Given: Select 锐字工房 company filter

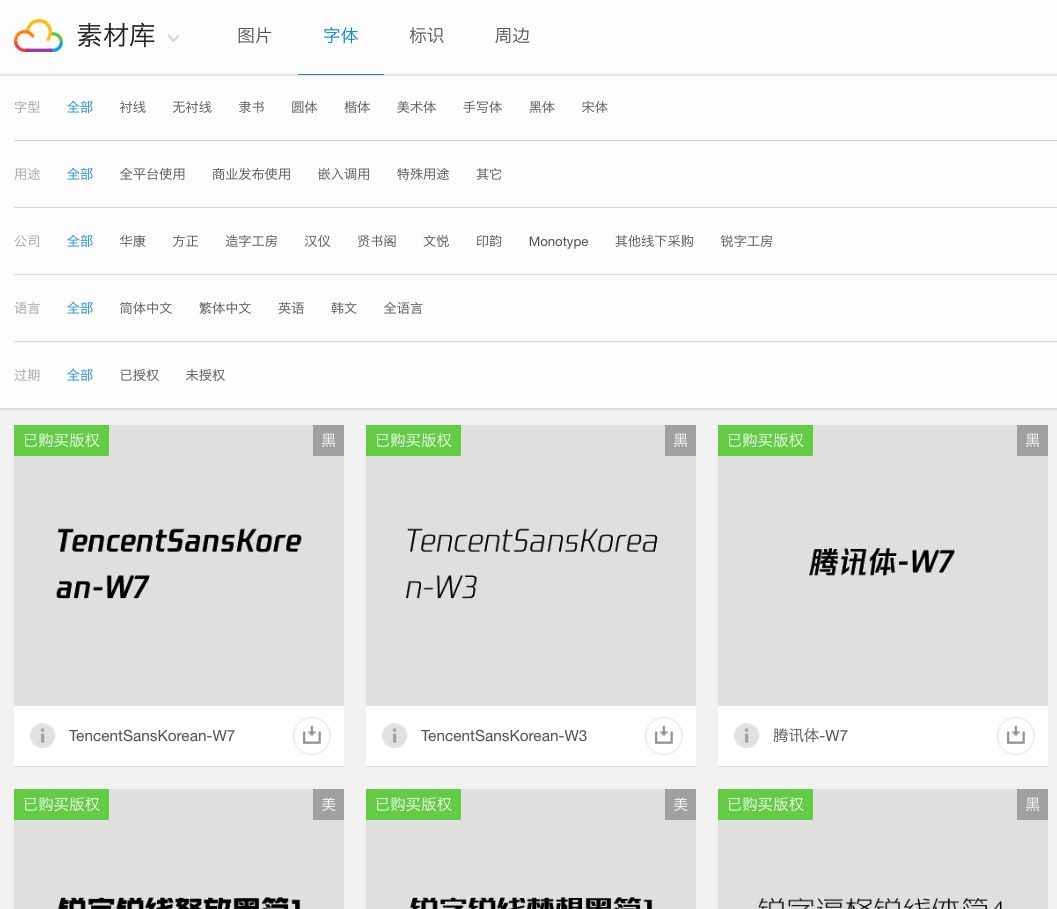Looking at the screenshot, I should click(x=746, y=241).
